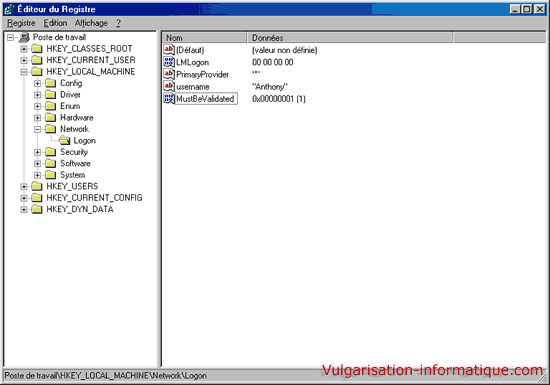Select the HKEY_LOCAL_MACHINE label
This screenshot has width=550, height=385.
point(90,72)
